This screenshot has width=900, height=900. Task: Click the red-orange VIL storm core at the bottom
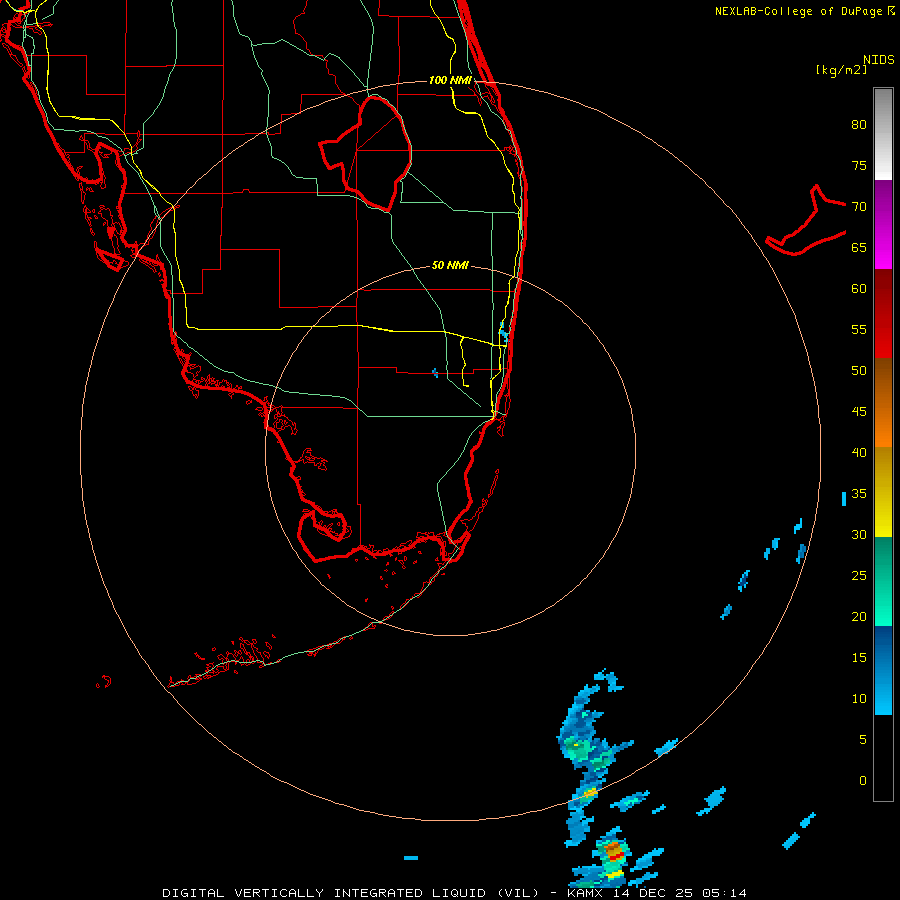pos(614,851)
